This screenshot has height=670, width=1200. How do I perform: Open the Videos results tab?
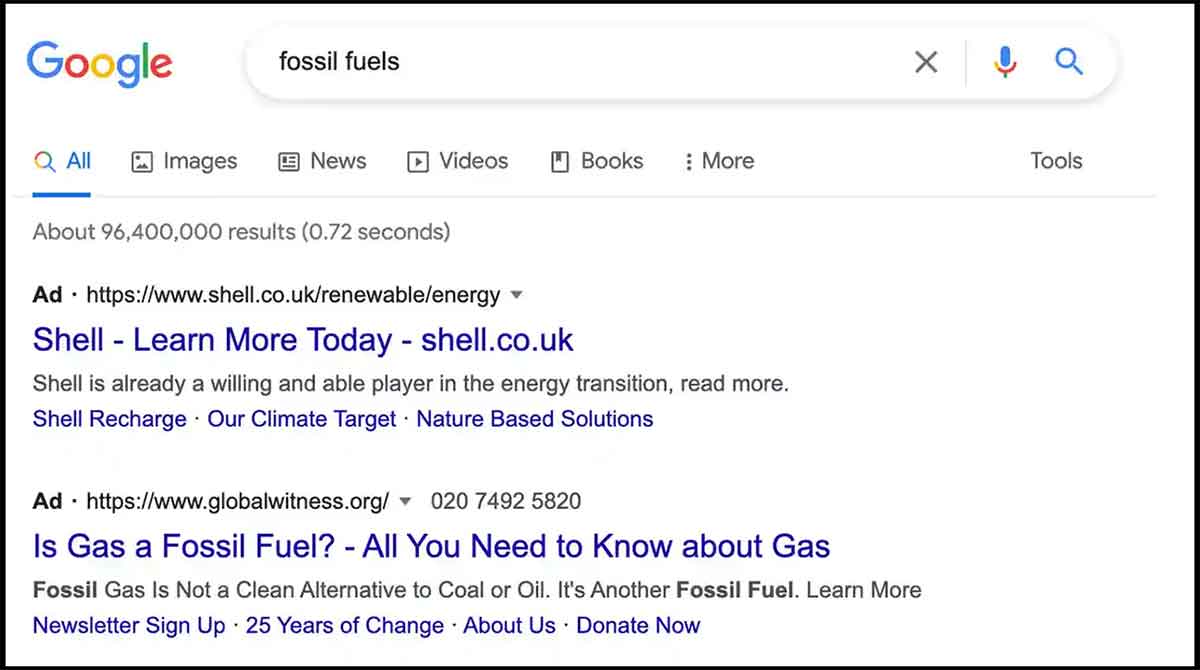pyautogui.click(x=458, y=161)
